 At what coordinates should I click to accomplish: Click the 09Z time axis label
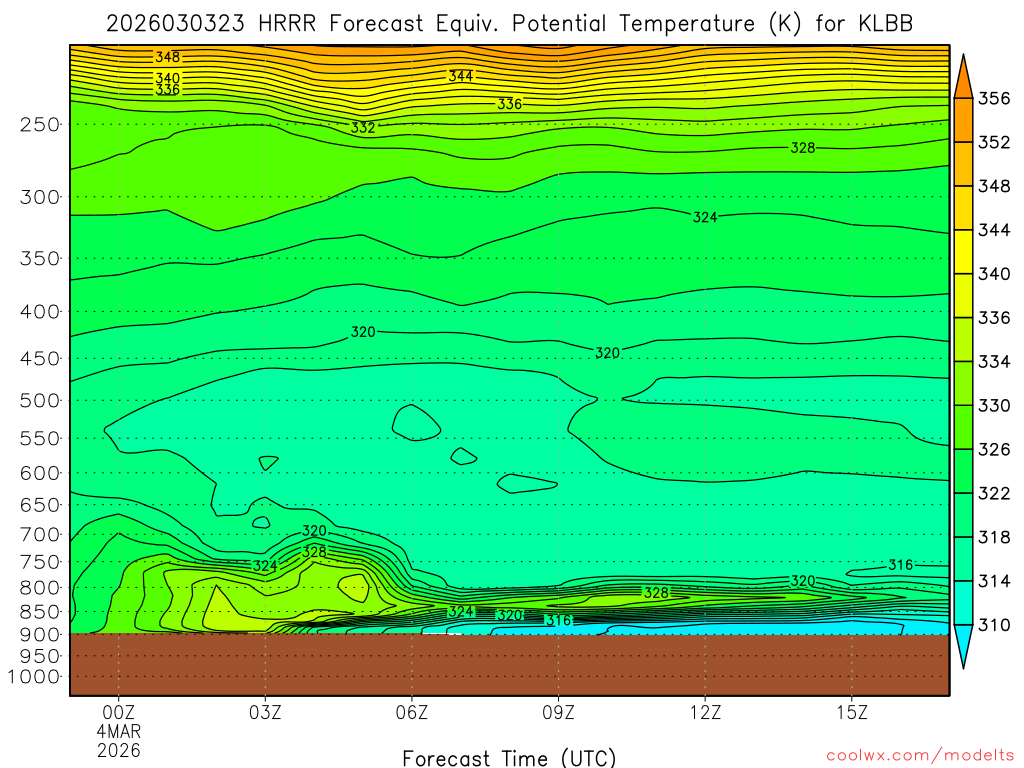(558, 712)
